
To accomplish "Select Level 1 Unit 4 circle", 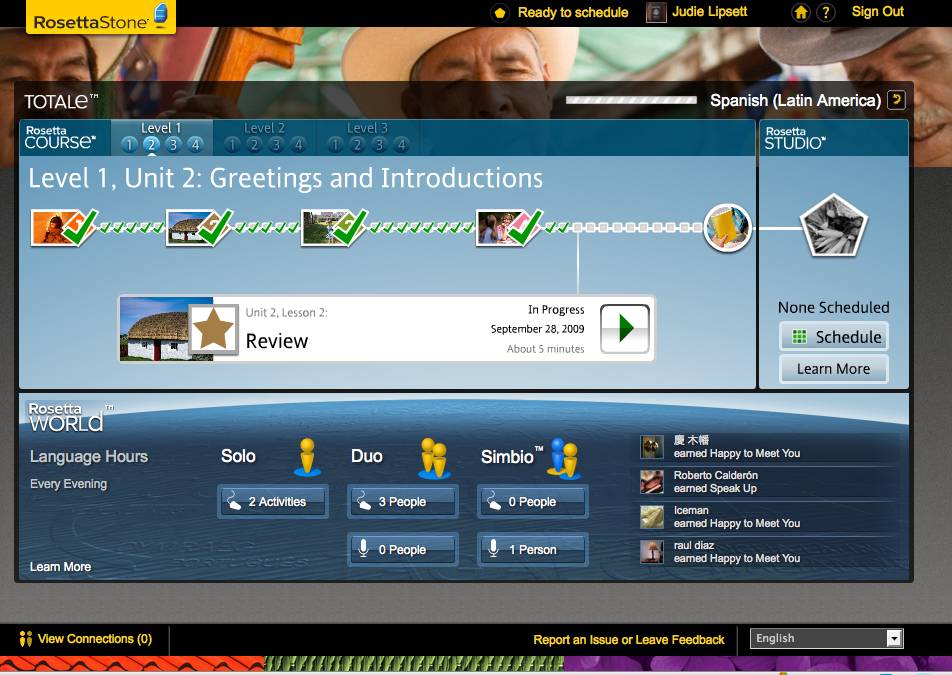I will 195,144.
